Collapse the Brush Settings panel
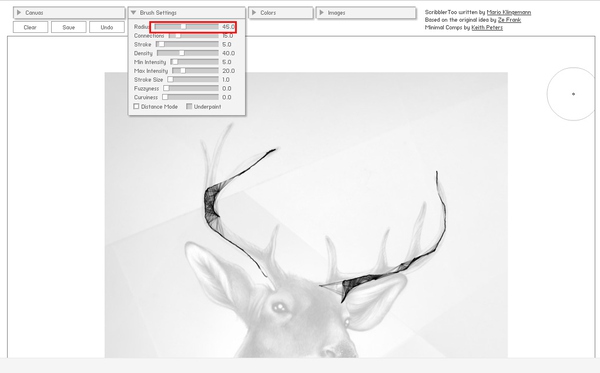 133,13
